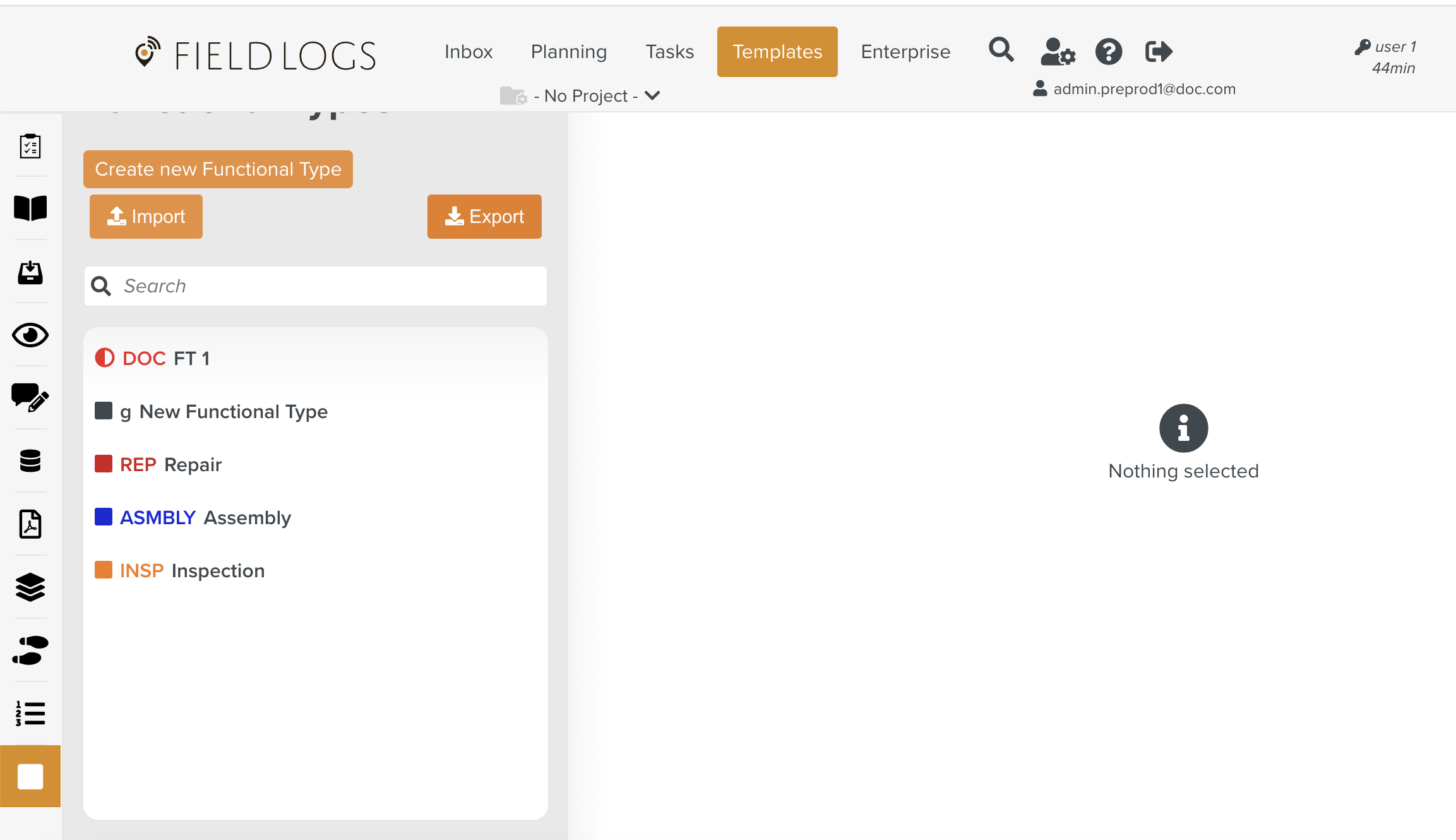Open the checklist clipboard sidebar icon
This screenshot has height=840, width=1456.
click(30, 146)
